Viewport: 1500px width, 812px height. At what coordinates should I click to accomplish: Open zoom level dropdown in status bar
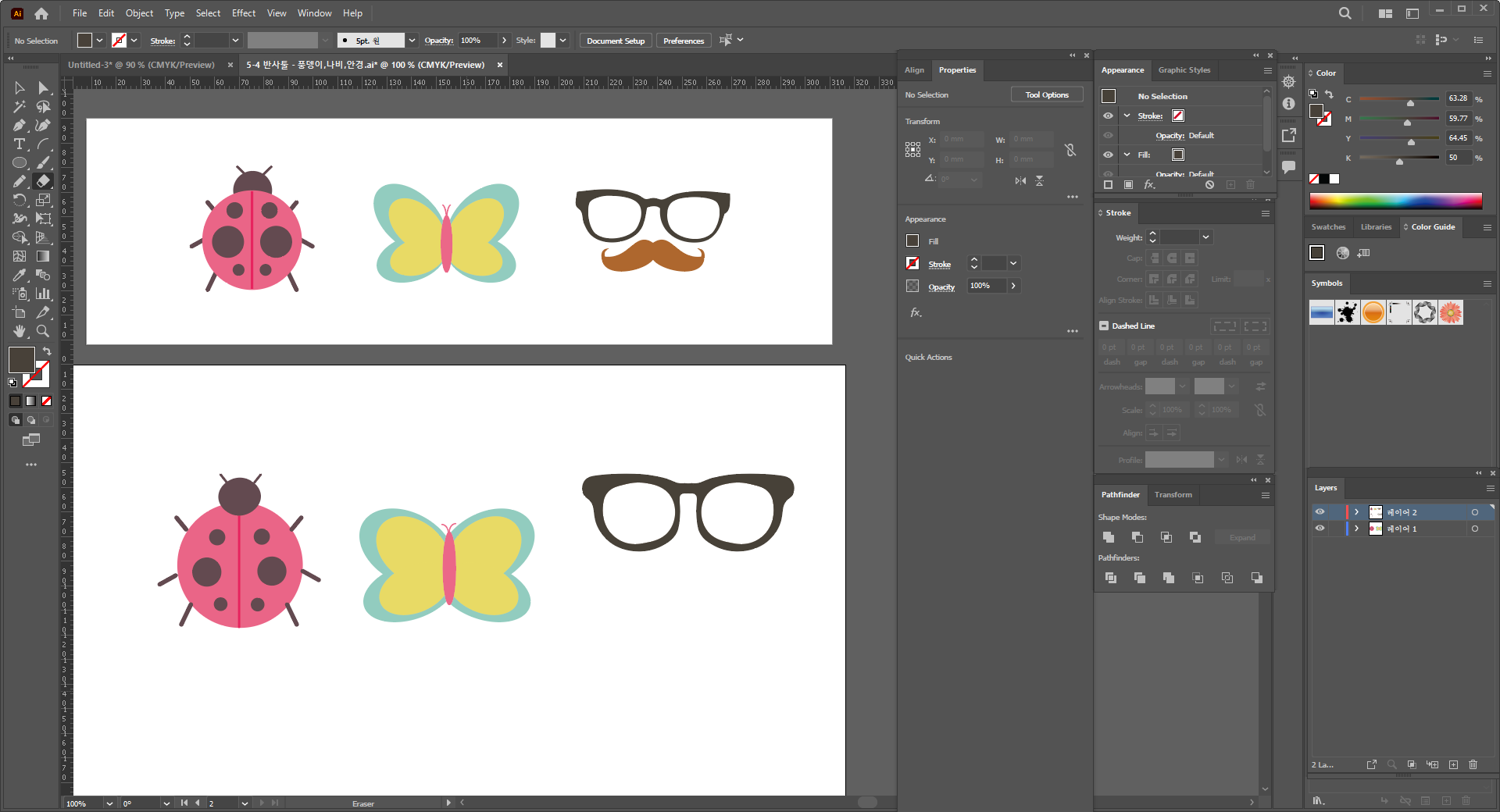point(109,803)
